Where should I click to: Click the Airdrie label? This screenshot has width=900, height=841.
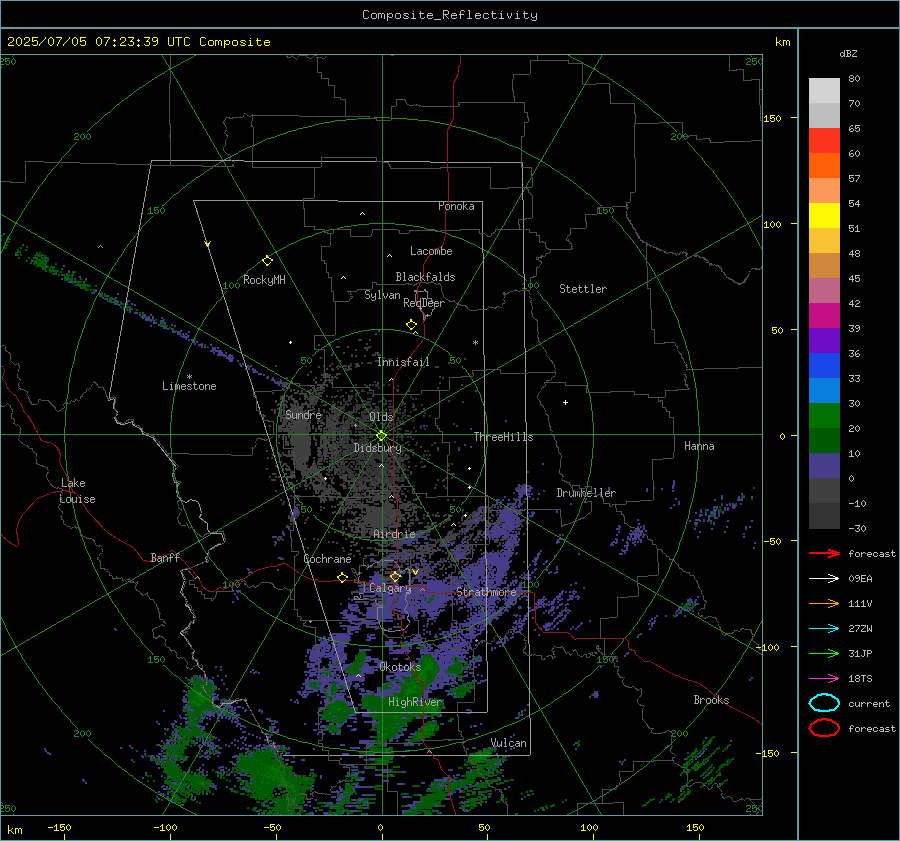click(394, 534)
